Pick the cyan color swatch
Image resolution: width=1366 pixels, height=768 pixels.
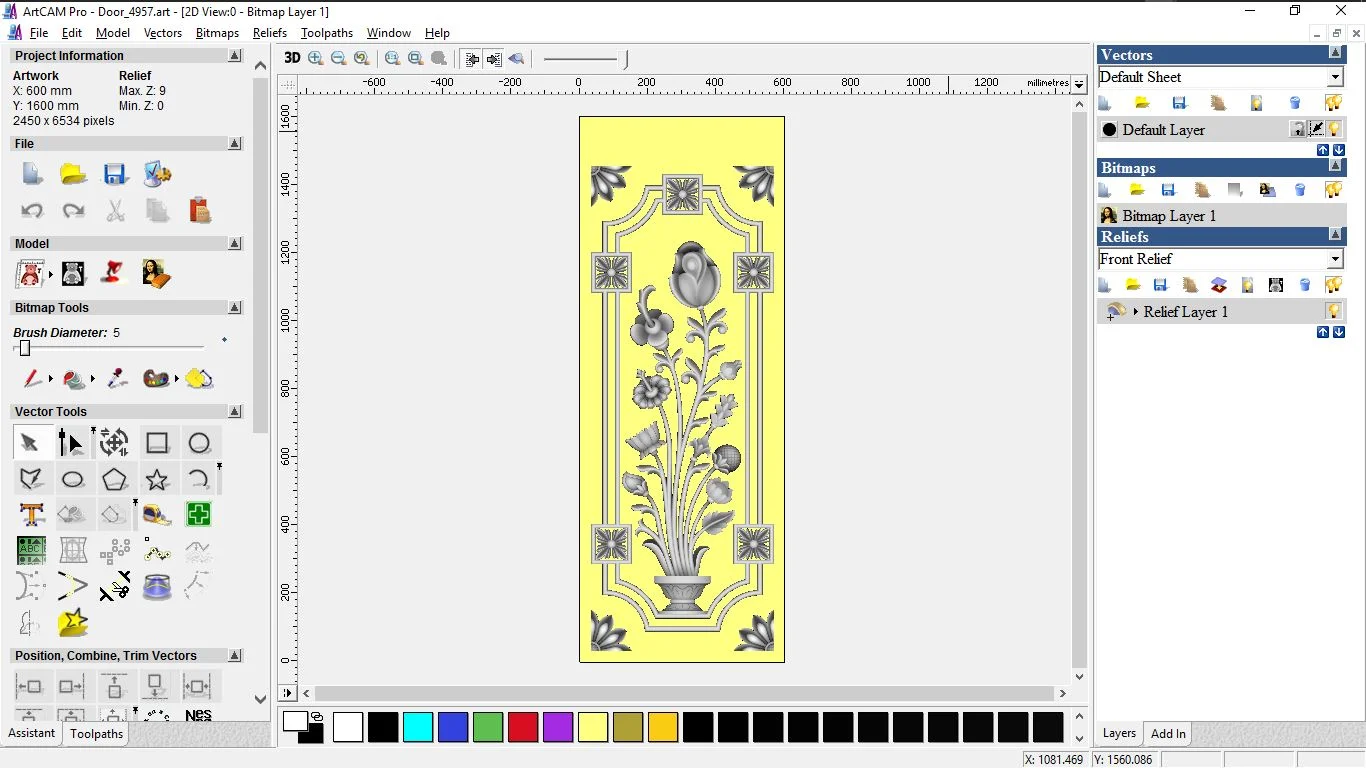coord(418,727)
